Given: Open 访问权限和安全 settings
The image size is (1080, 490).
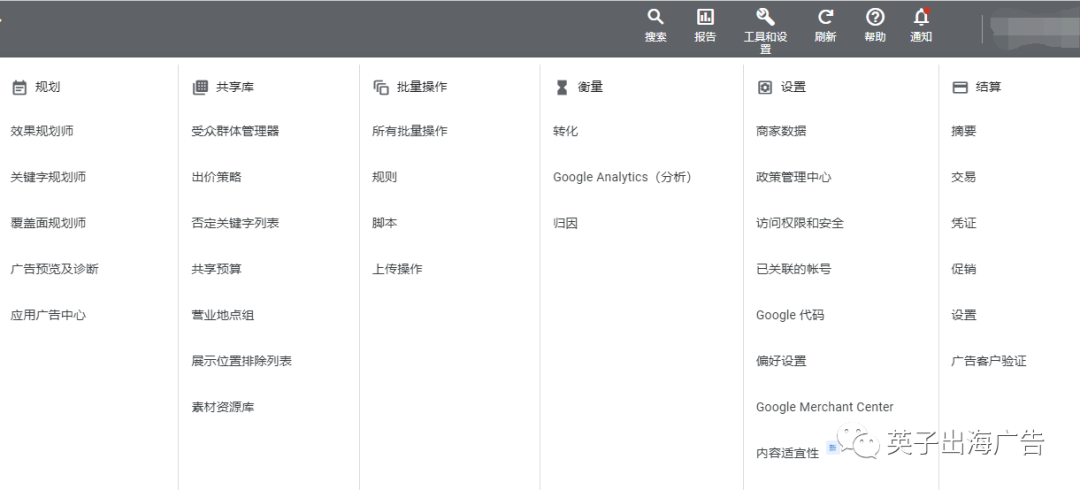Looking at the screenshot, I should pyautogui.click(x=800, y=223).
